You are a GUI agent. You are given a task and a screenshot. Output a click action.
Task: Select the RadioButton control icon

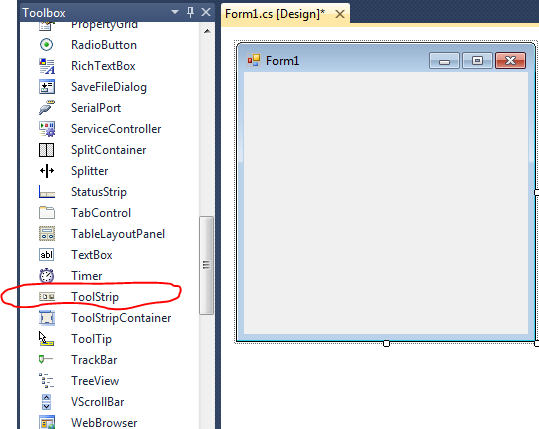[x=46, y=45]
